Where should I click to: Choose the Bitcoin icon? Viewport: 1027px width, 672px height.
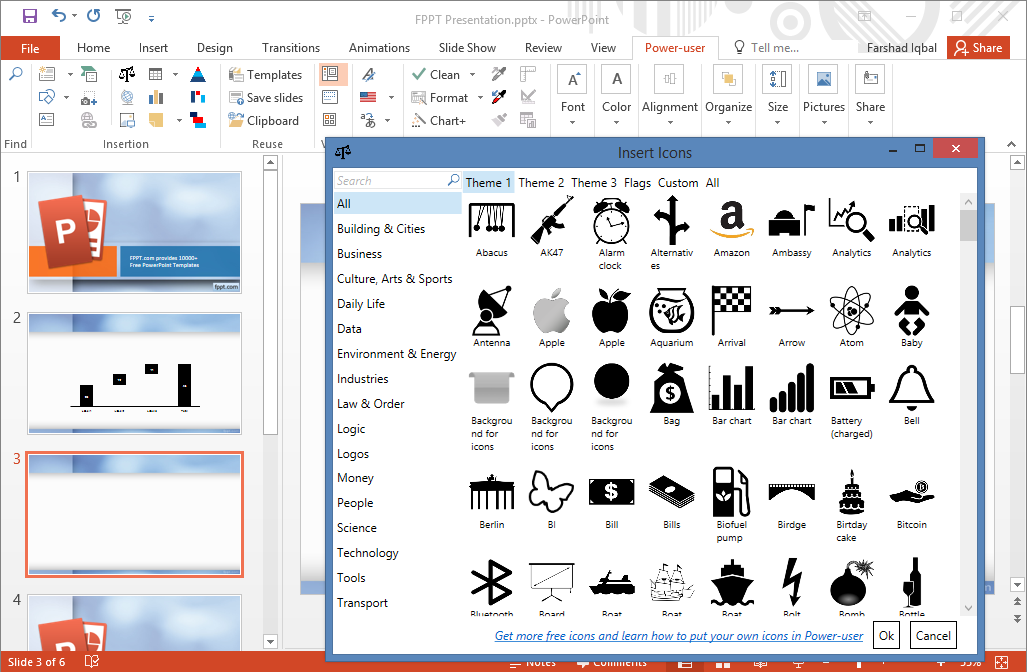(911, 490)
